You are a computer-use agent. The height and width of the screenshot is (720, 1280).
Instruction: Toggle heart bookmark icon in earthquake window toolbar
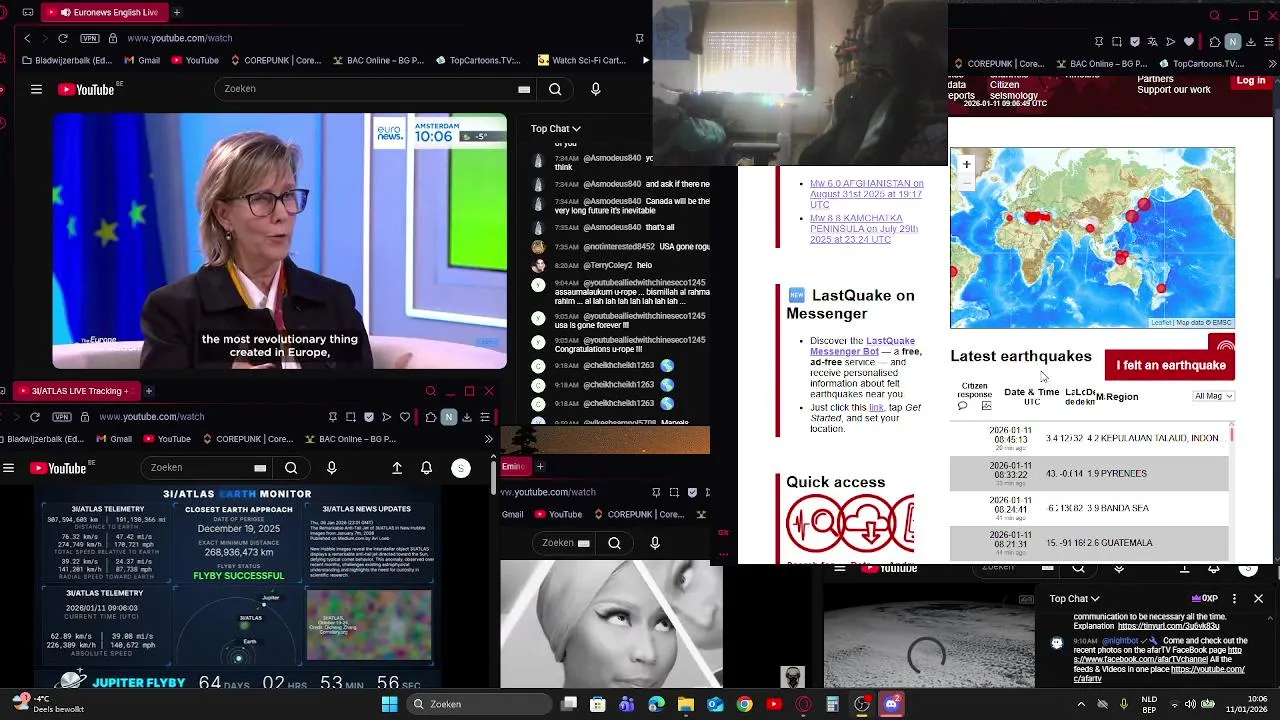click(1189, 42)
